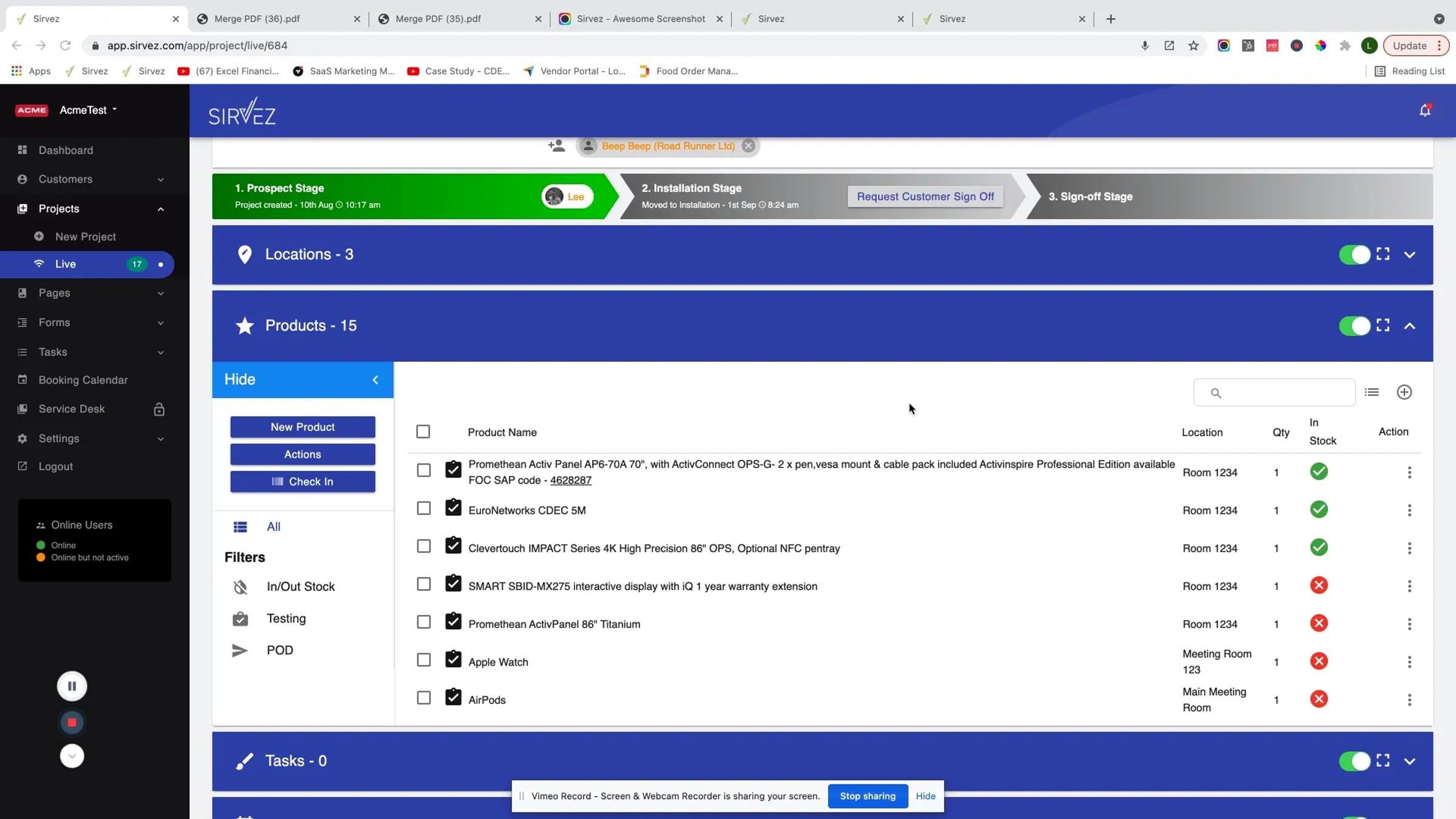Reload the browser page

coord(66,45)
